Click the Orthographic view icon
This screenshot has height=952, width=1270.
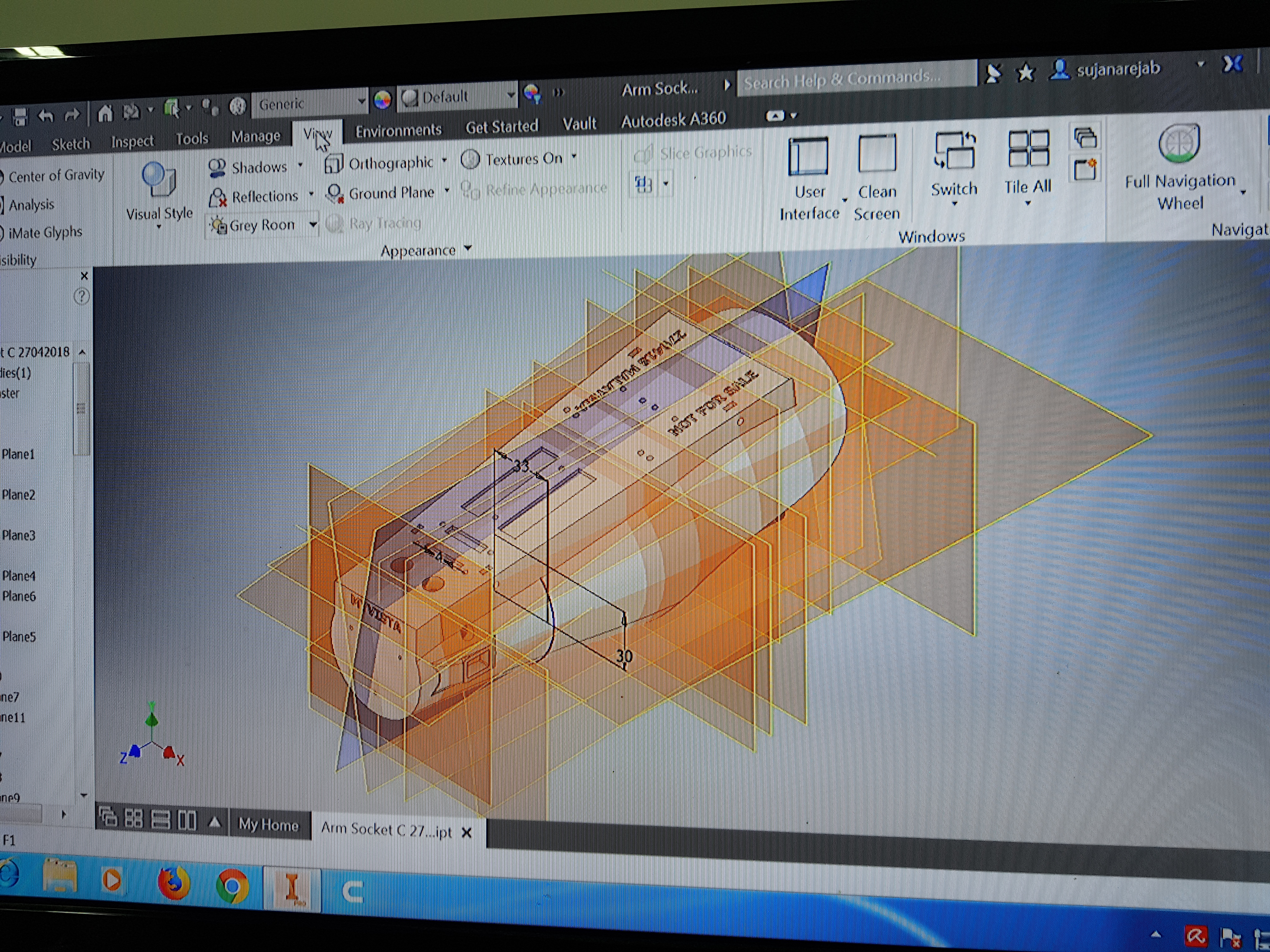334,163
